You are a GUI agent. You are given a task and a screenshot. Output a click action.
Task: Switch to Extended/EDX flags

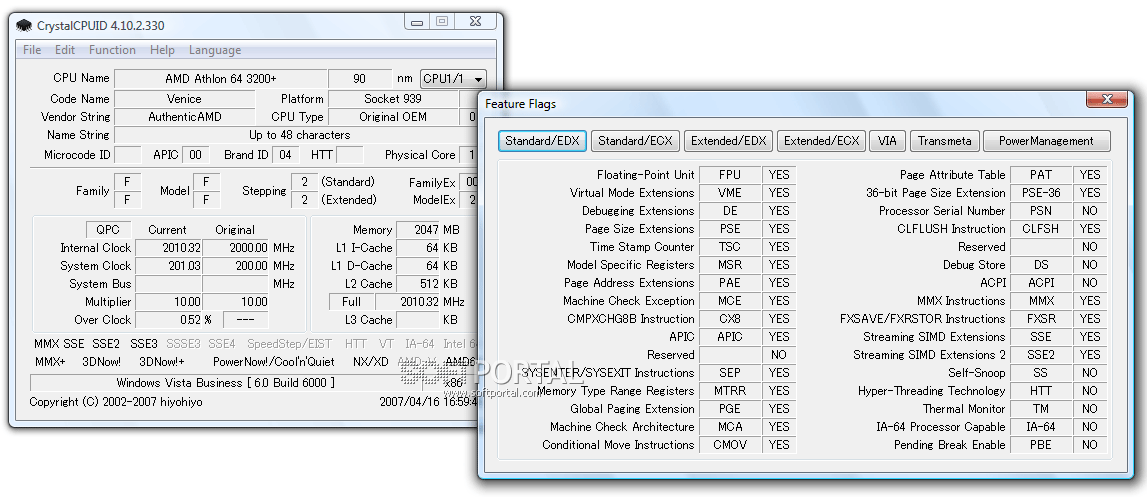728,141
